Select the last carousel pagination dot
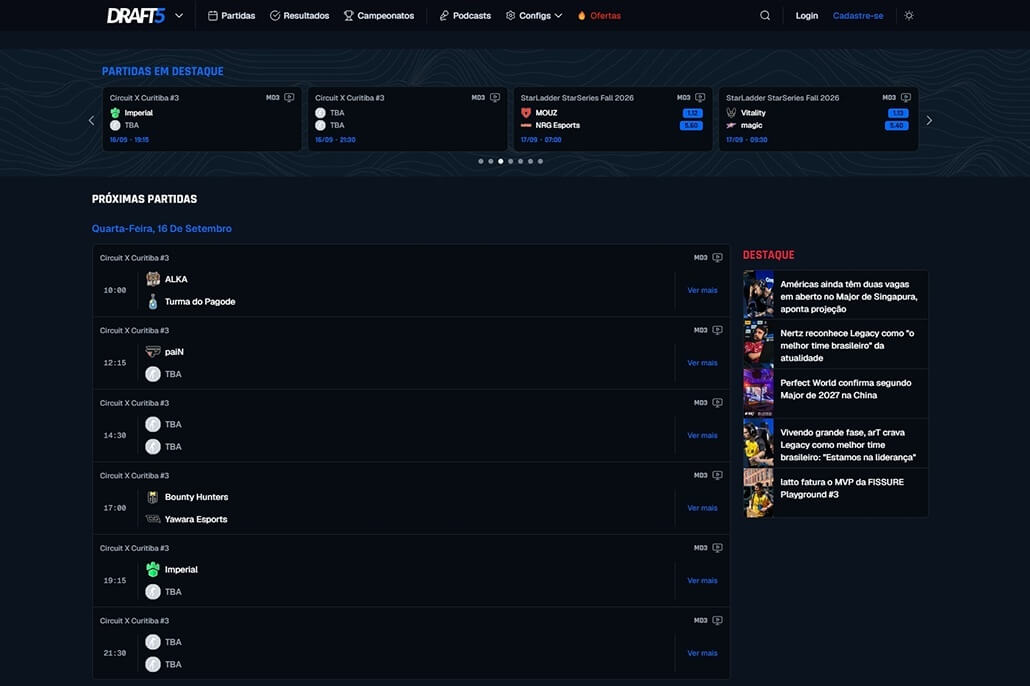Screen dimensions: 1030x686 [540, 161]
